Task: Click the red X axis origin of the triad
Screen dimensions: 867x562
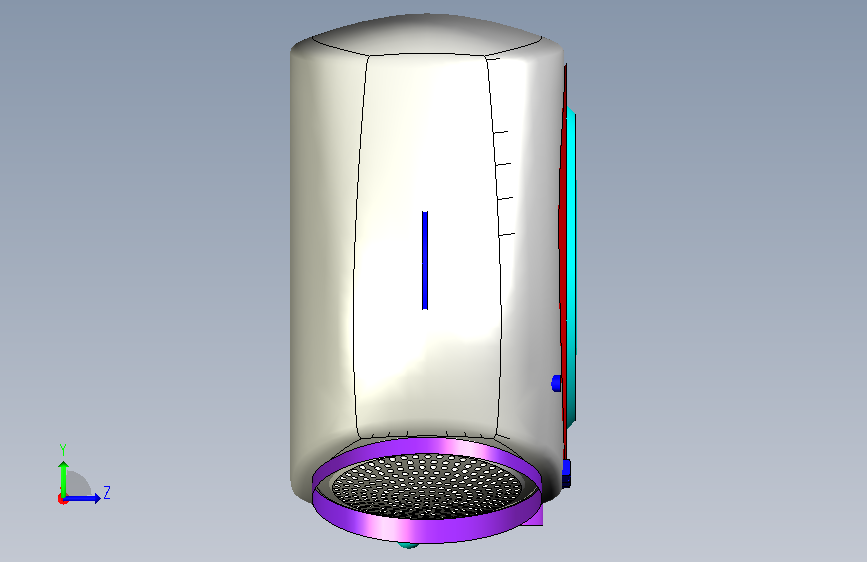Action: (62, 499)
